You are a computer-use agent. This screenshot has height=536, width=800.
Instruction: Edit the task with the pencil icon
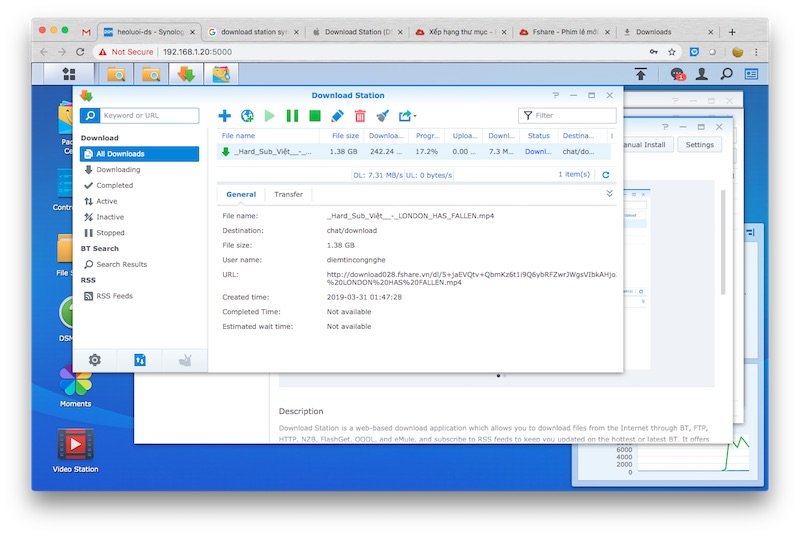(337, 116)
